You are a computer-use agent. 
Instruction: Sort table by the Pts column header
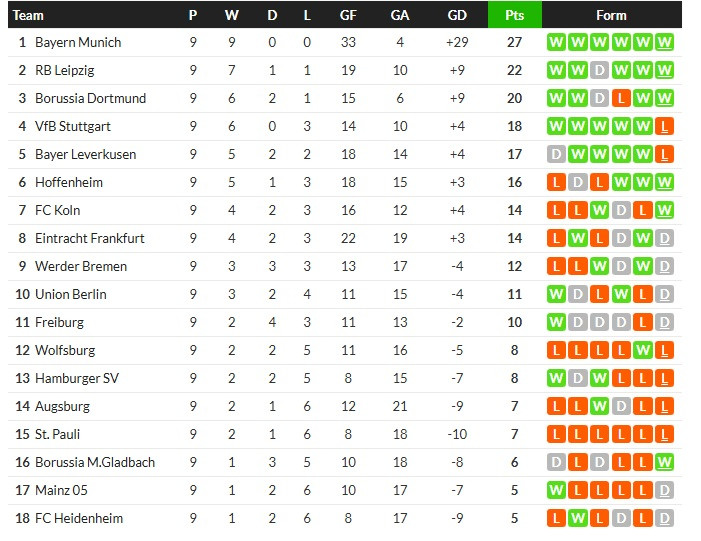click(514, 15)
